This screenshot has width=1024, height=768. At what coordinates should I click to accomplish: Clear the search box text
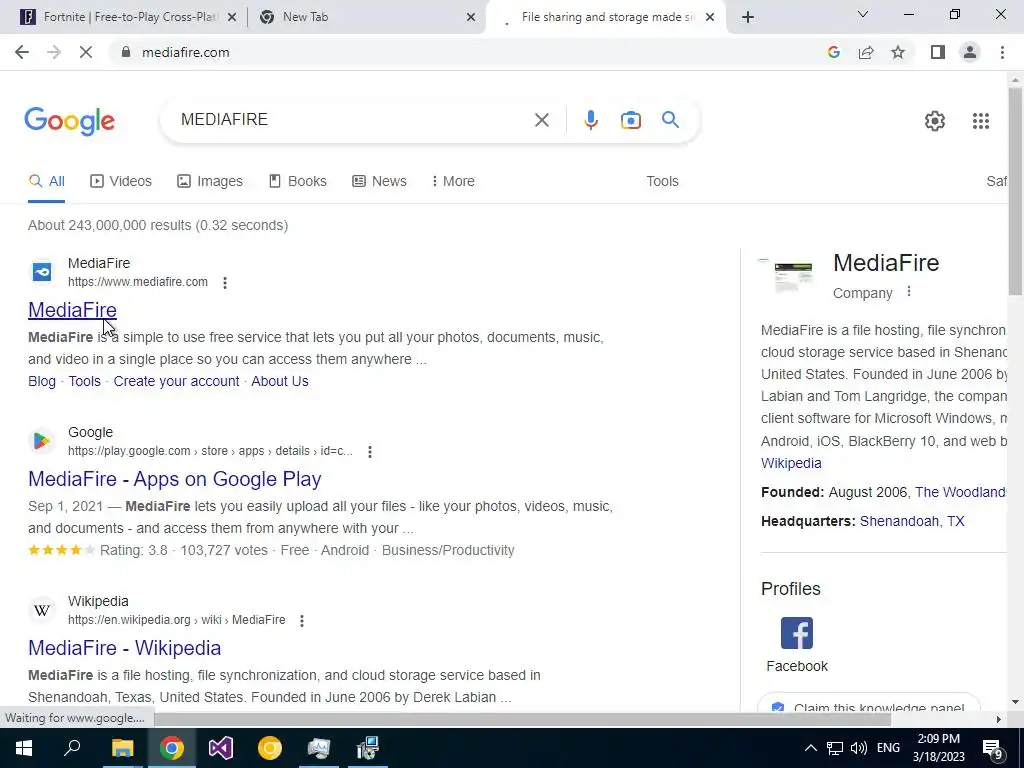pyautogui.click(x=541, y=120)
